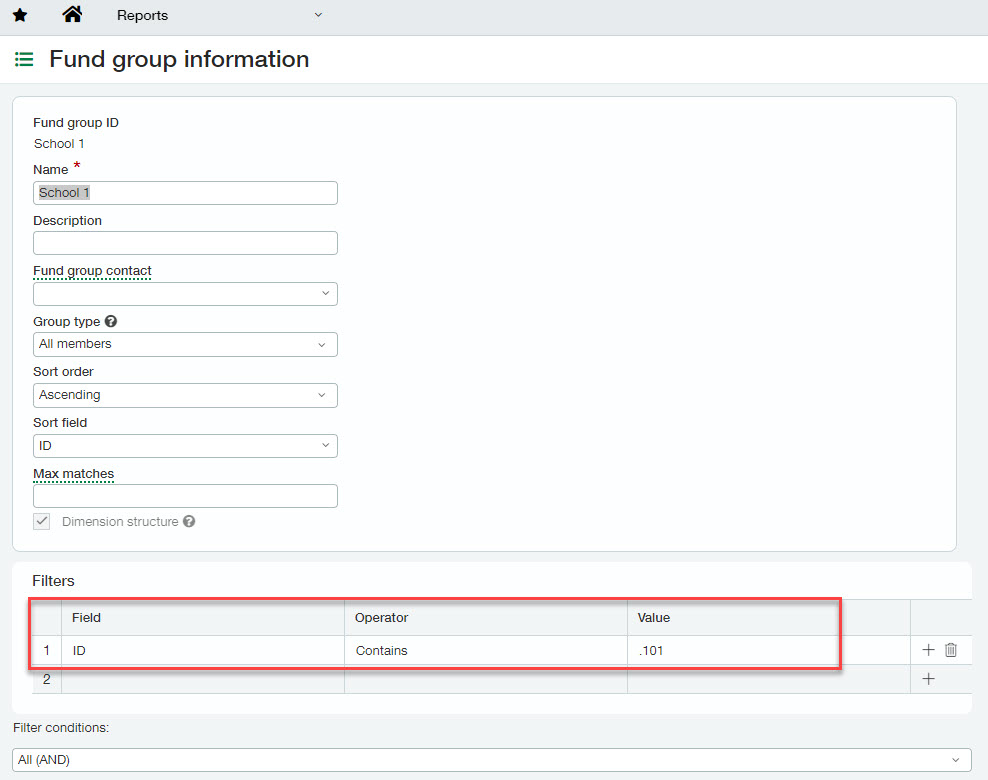Image resolution: width=988 pixels, height=780 pixels.
Task: Click the ID link in filter row 1
Action: point(79,649)
